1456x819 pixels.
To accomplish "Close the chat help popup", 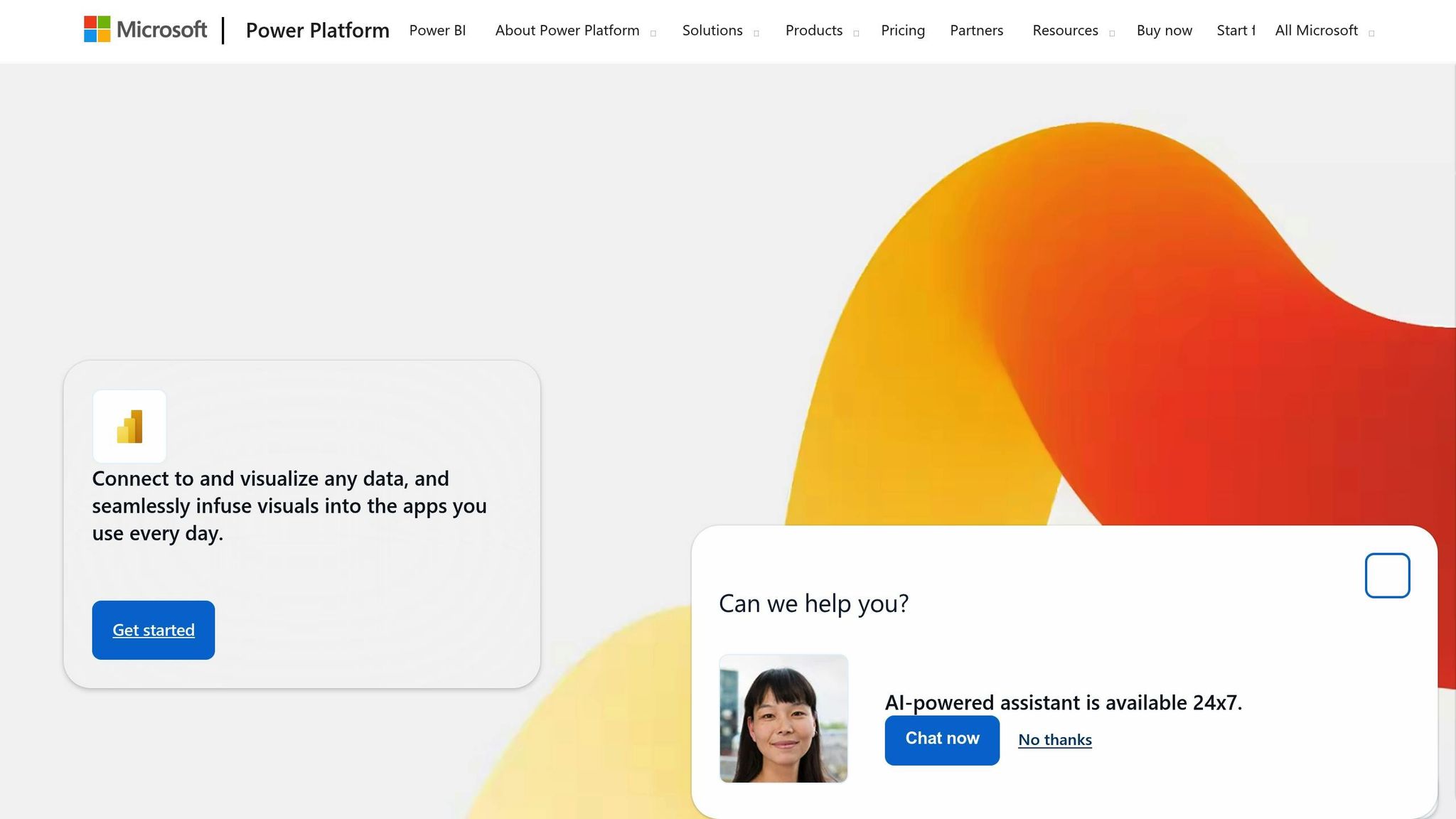I will point(1387,575).
